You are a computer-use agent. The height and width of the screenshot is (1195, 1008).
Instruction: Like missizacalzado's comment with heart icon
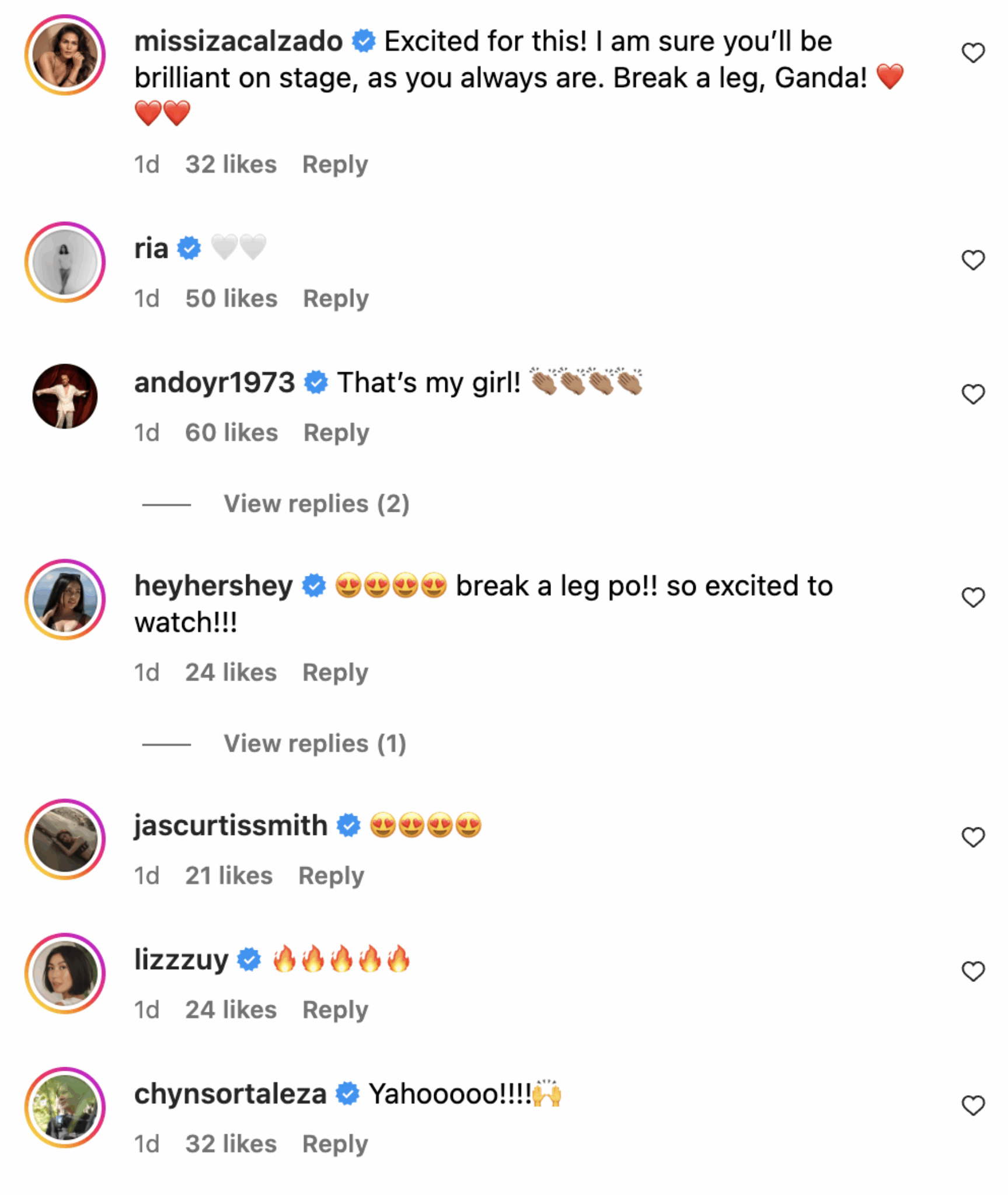(x=972, y=53)
